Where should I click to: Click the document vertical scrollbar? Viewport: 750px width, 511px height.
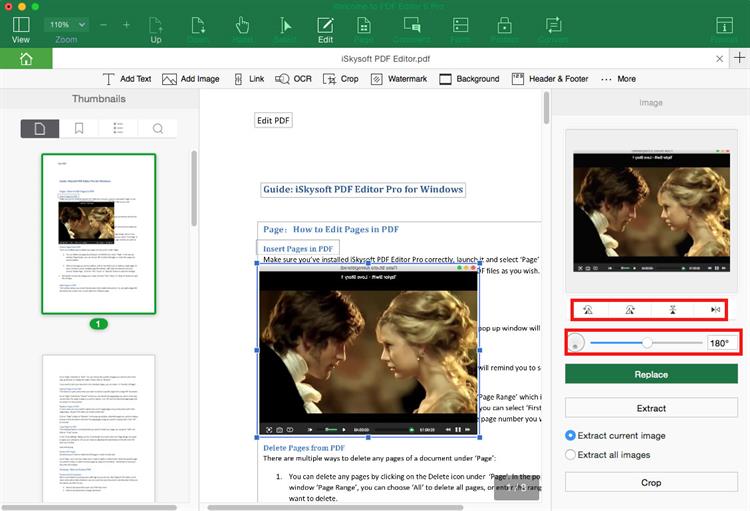[x=546, y=108]
